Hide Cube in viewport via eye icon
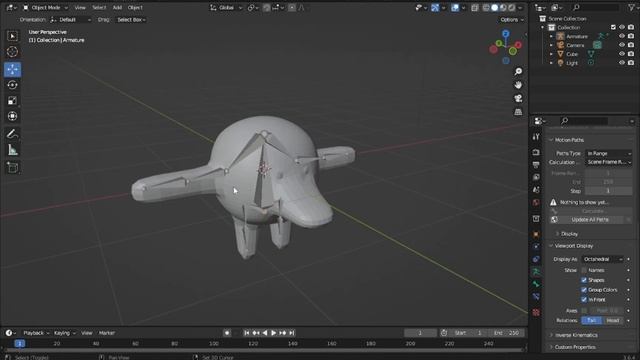 pyautogui.click(x=622, y=54)
